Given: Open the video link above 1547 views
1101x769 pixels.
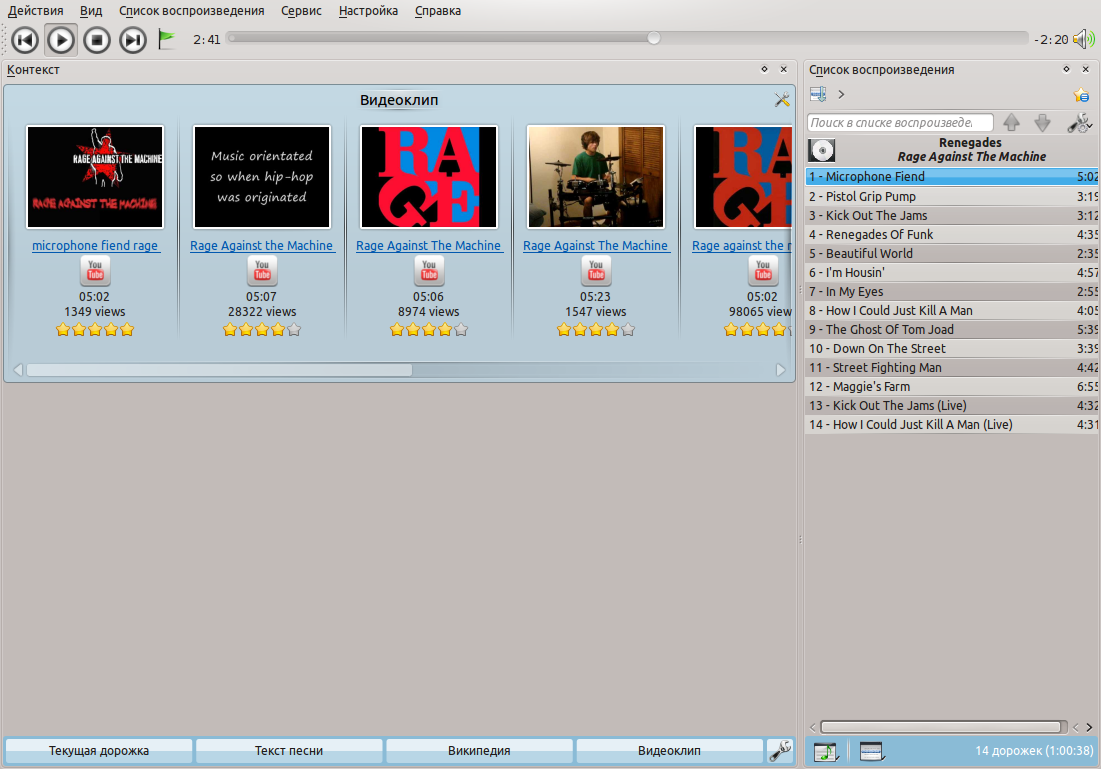Looking at the screenshot, I should (x=596, y=246).
